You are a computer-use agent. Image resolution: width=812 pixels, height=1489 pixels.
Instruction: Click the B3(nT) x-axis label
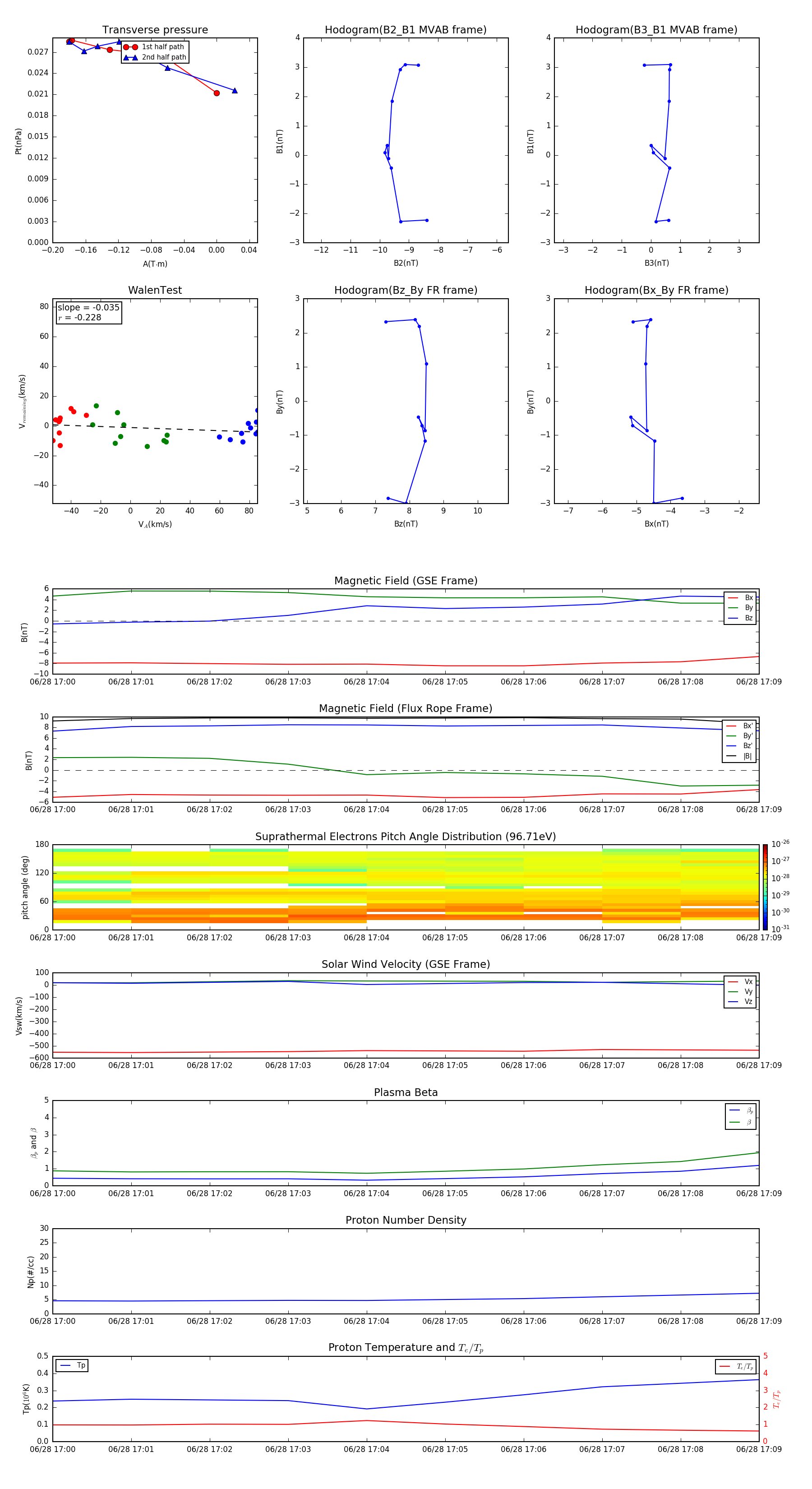pos(656,263)
